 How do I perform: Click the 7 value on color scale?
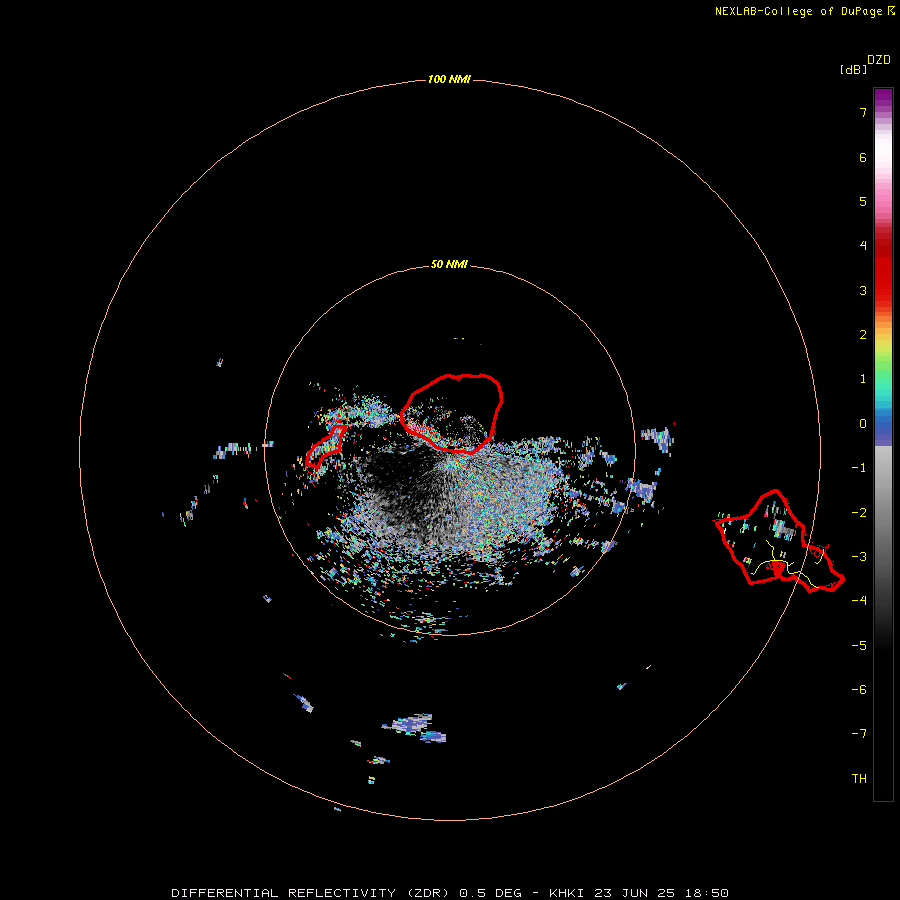(x=863, y=112)
